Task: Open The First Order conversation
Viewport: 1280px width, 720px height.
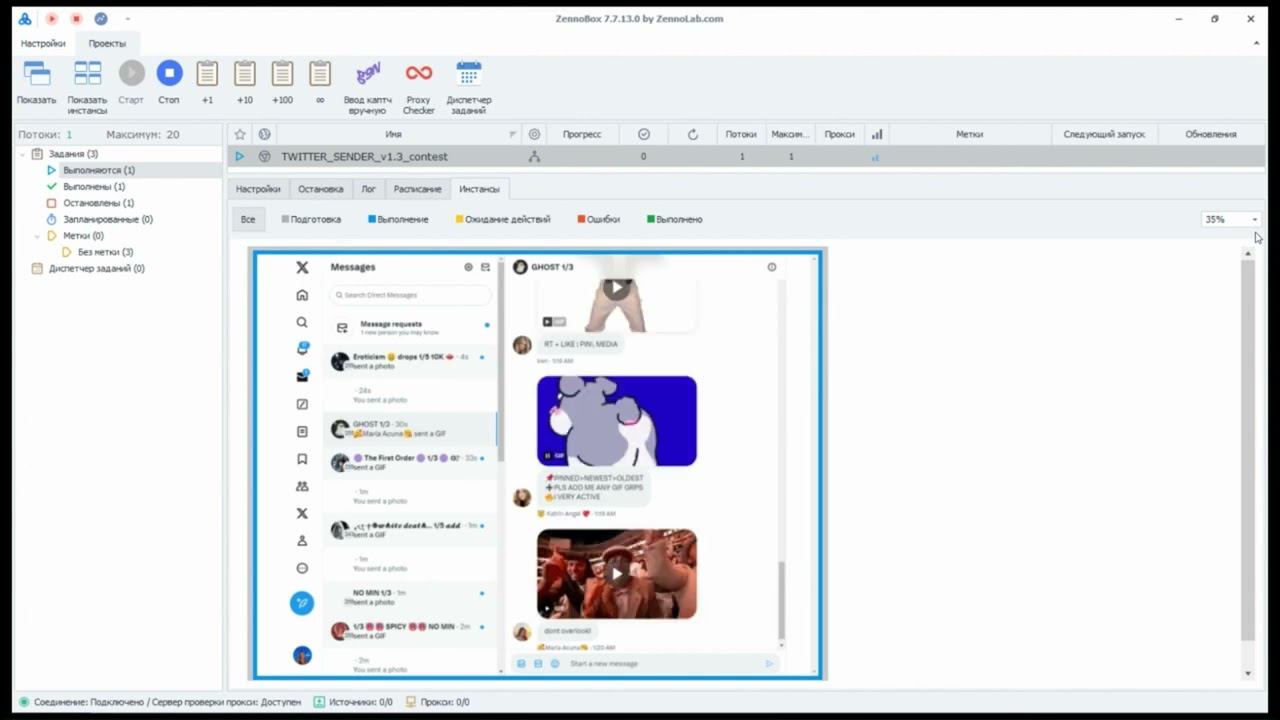Action: point(411,462)
